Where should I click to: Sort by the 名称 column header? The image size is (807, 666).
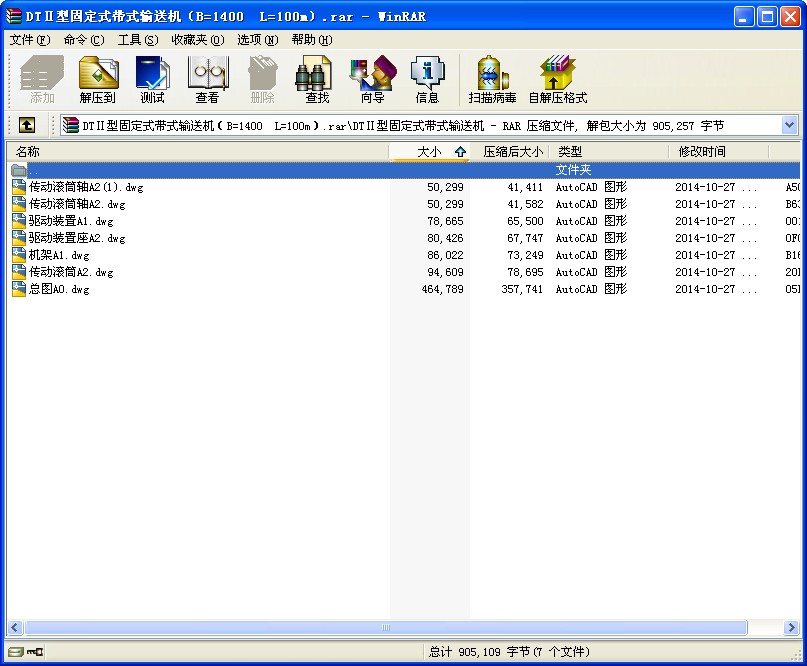[x=197, y=152]
